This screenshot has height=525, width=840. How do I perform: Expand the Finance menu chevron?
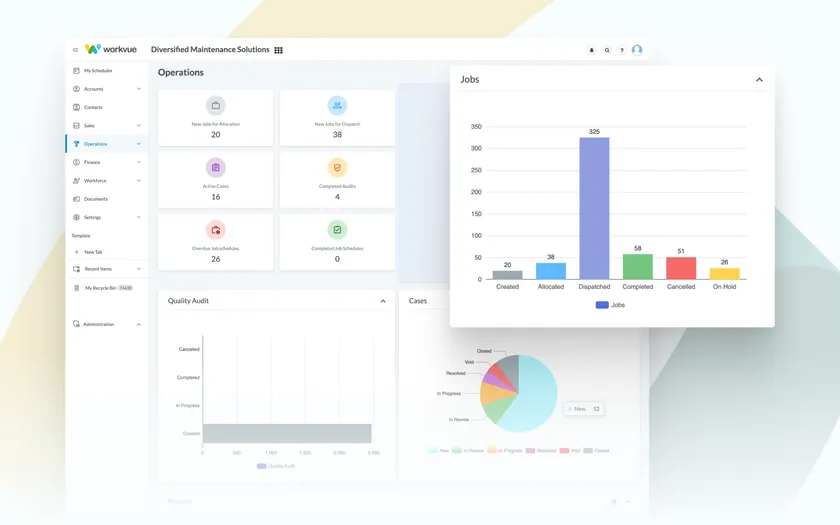tap(139, 162)
